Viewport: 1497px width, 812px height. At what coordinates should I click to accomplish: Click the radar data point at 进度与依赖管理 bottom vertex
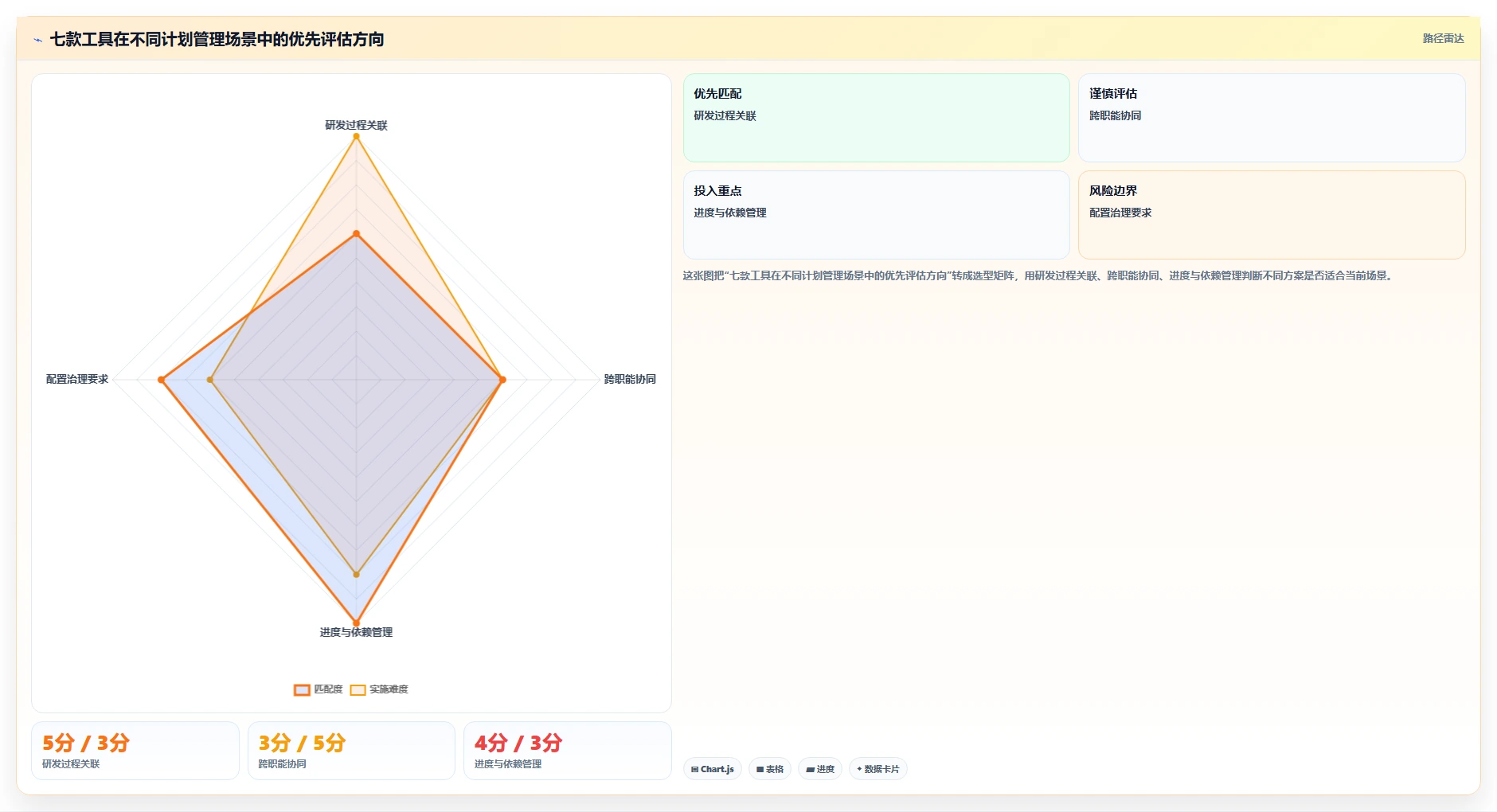click(x=356, y=623)
